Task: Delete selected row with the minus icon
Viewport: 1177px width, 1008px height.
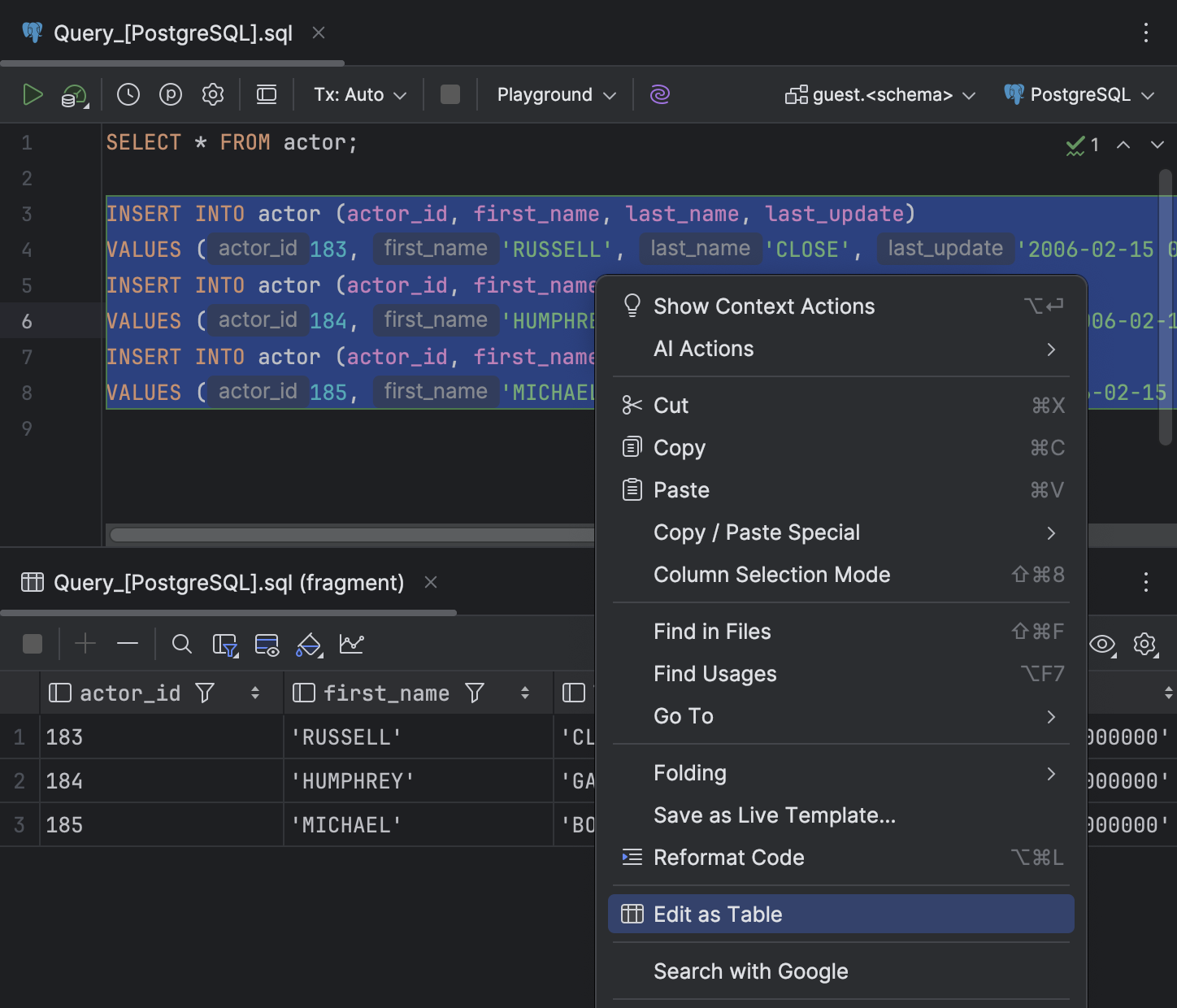Action: [x=128, y=644]
